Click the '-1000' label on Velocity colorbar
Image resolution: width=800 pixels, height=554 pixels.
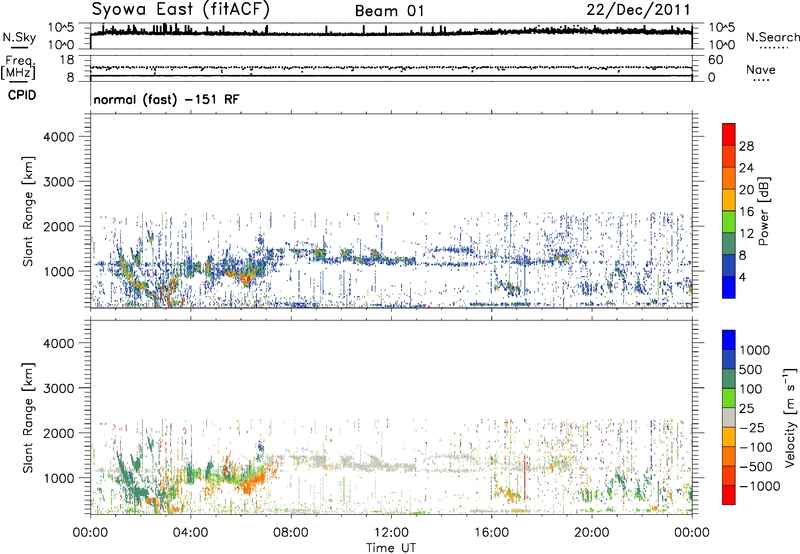pos(760,486)
